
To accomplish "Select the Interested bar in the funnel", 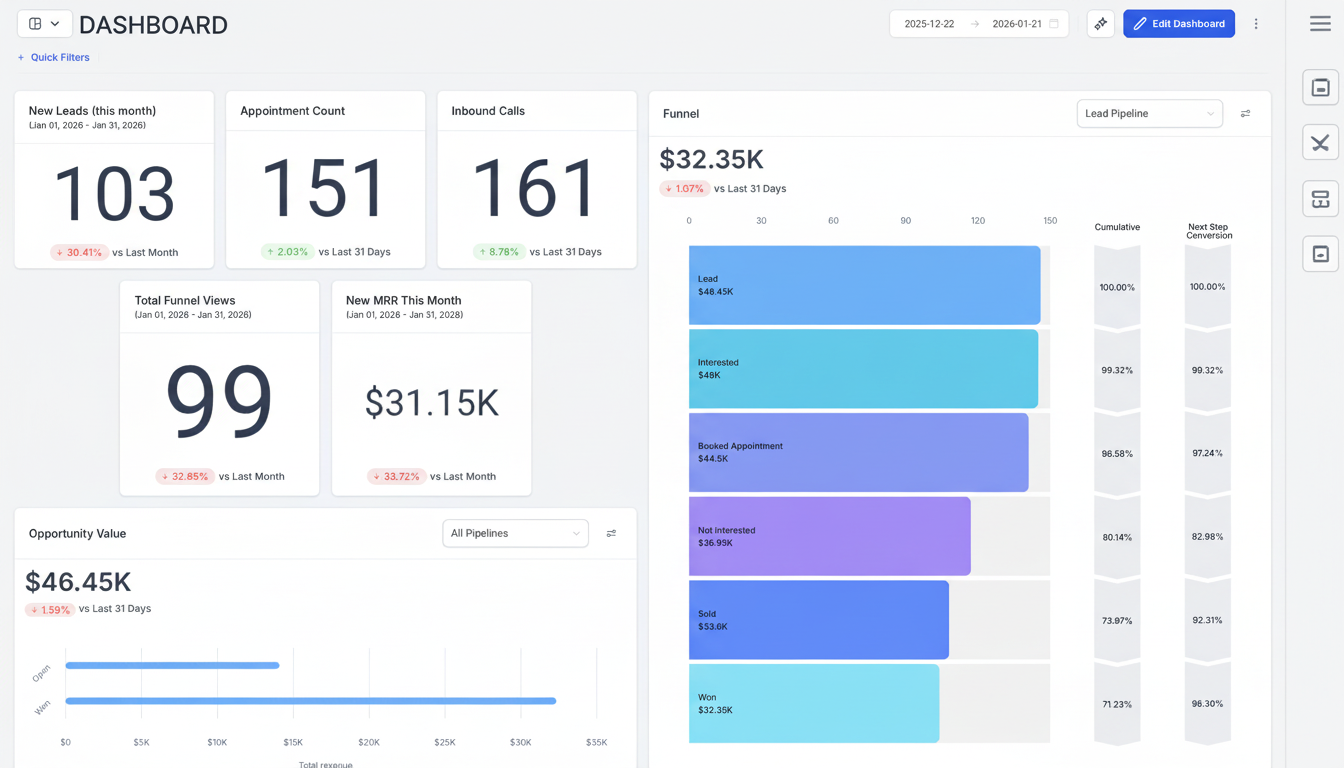I will (864, 369).
